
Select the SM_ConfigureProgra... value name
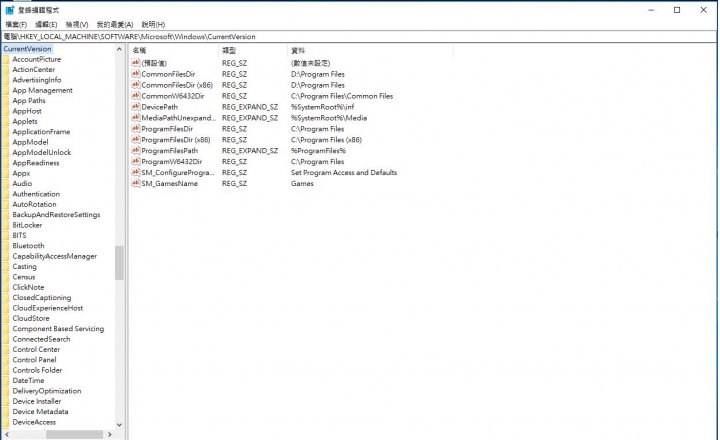pos(178,173)
